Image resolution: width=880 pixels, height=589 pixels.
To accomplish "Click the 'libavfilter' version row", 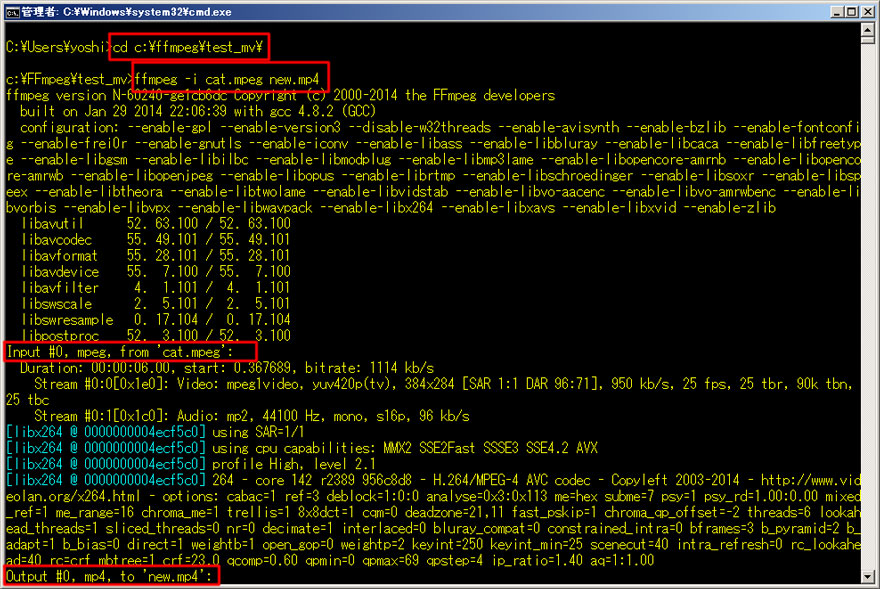I will pos(156,287).
